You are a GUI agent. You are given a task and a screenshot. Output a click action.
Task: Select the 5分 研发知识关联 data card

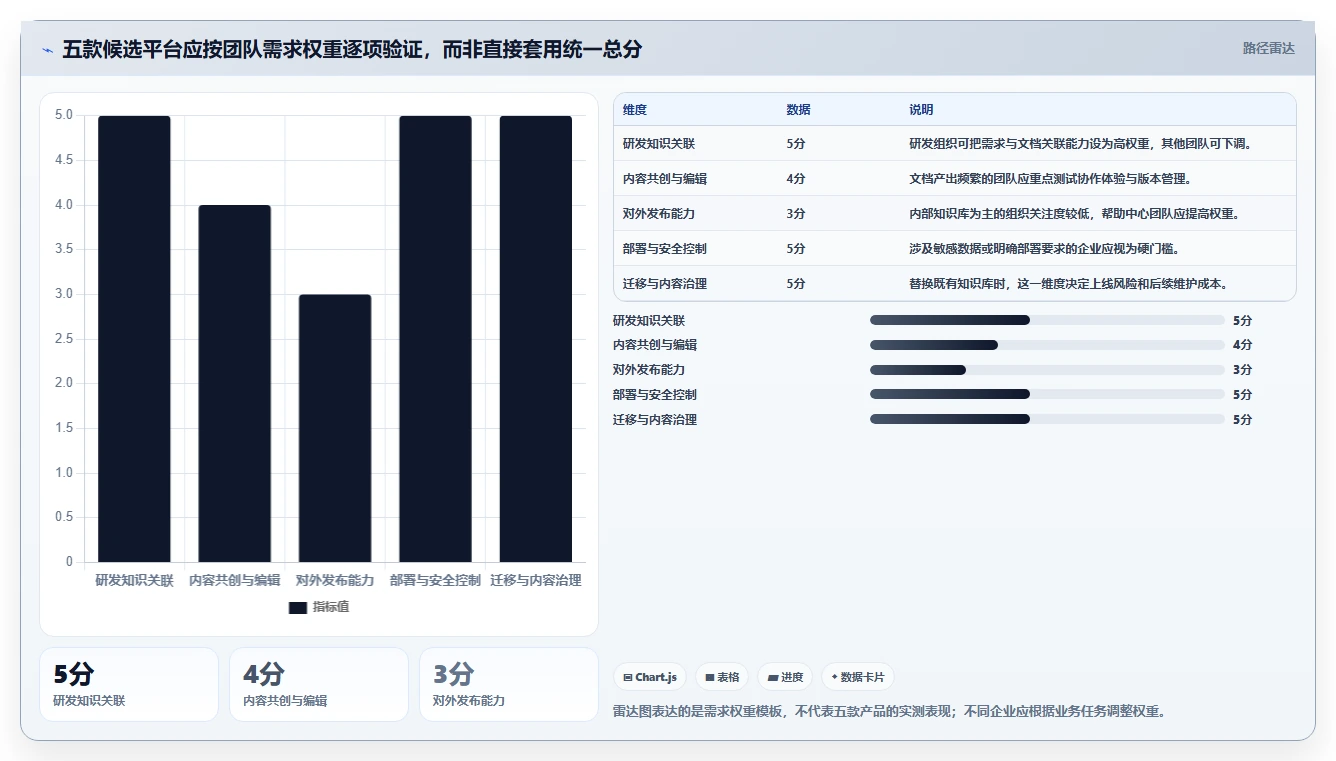click(129, 684)
